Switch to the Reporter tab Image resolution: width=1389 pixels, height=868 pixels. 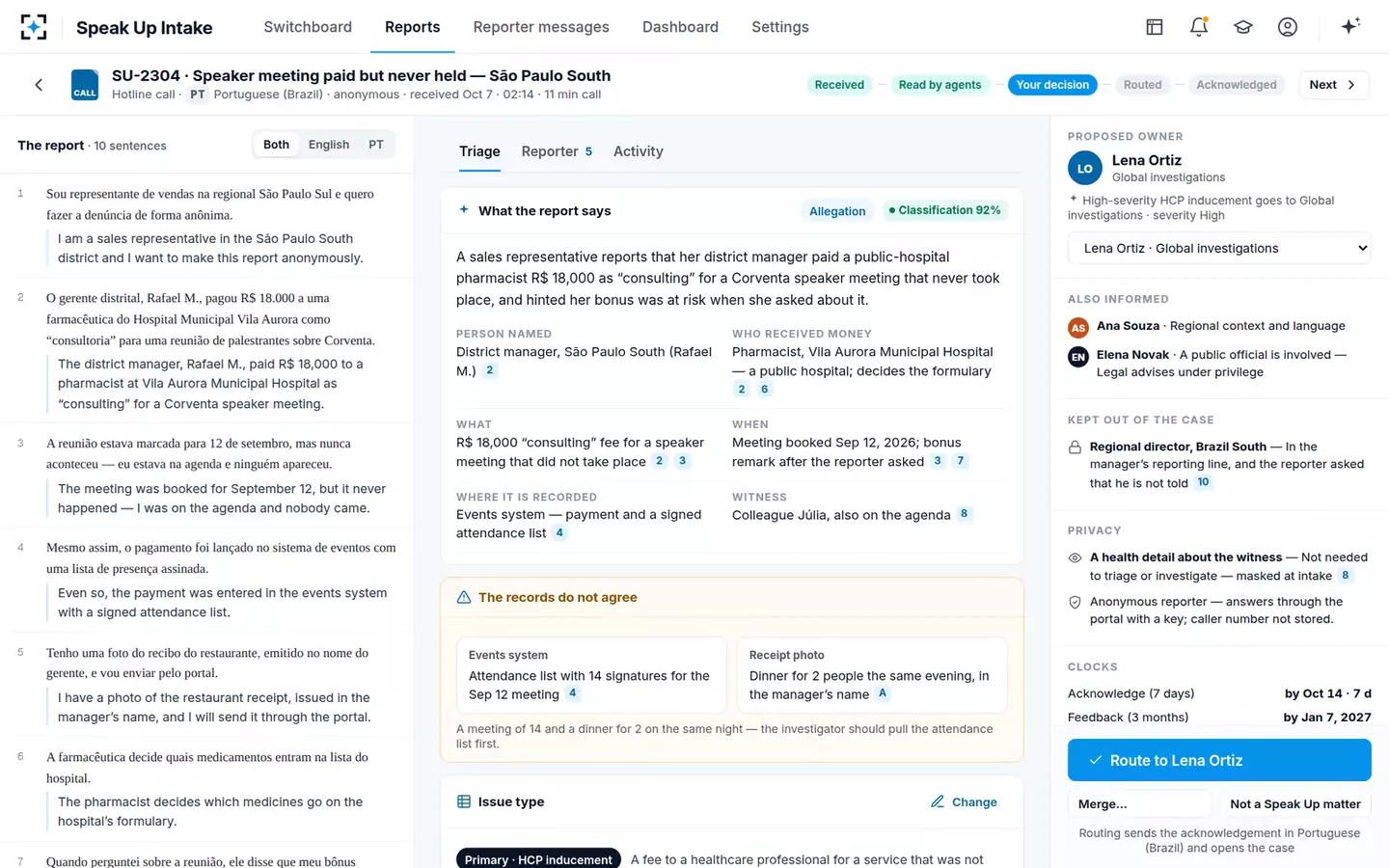(557, 151)
